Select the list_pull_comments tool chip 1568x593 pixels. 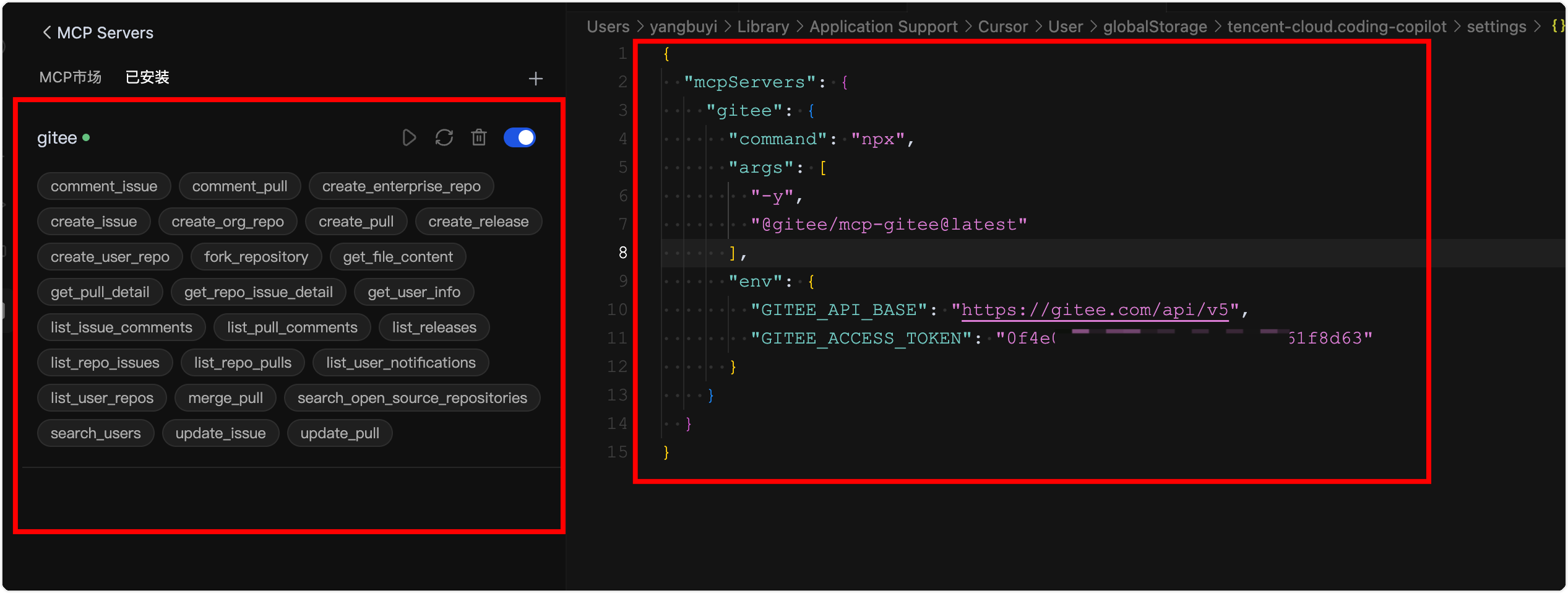click(292, 327)
